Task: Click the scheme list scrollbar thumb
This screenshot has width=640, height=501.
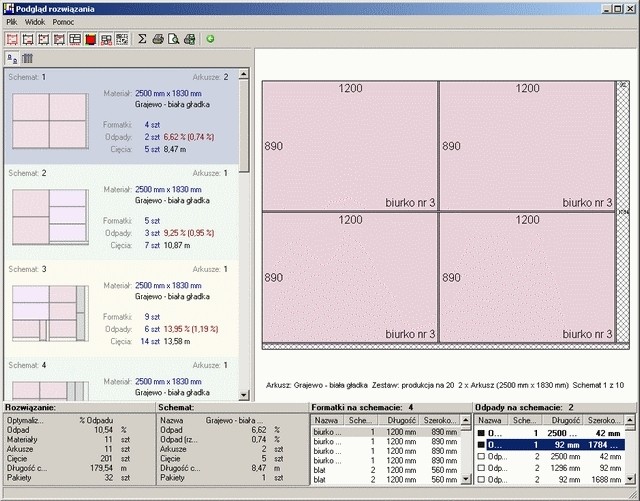Action: coord(244,126)
